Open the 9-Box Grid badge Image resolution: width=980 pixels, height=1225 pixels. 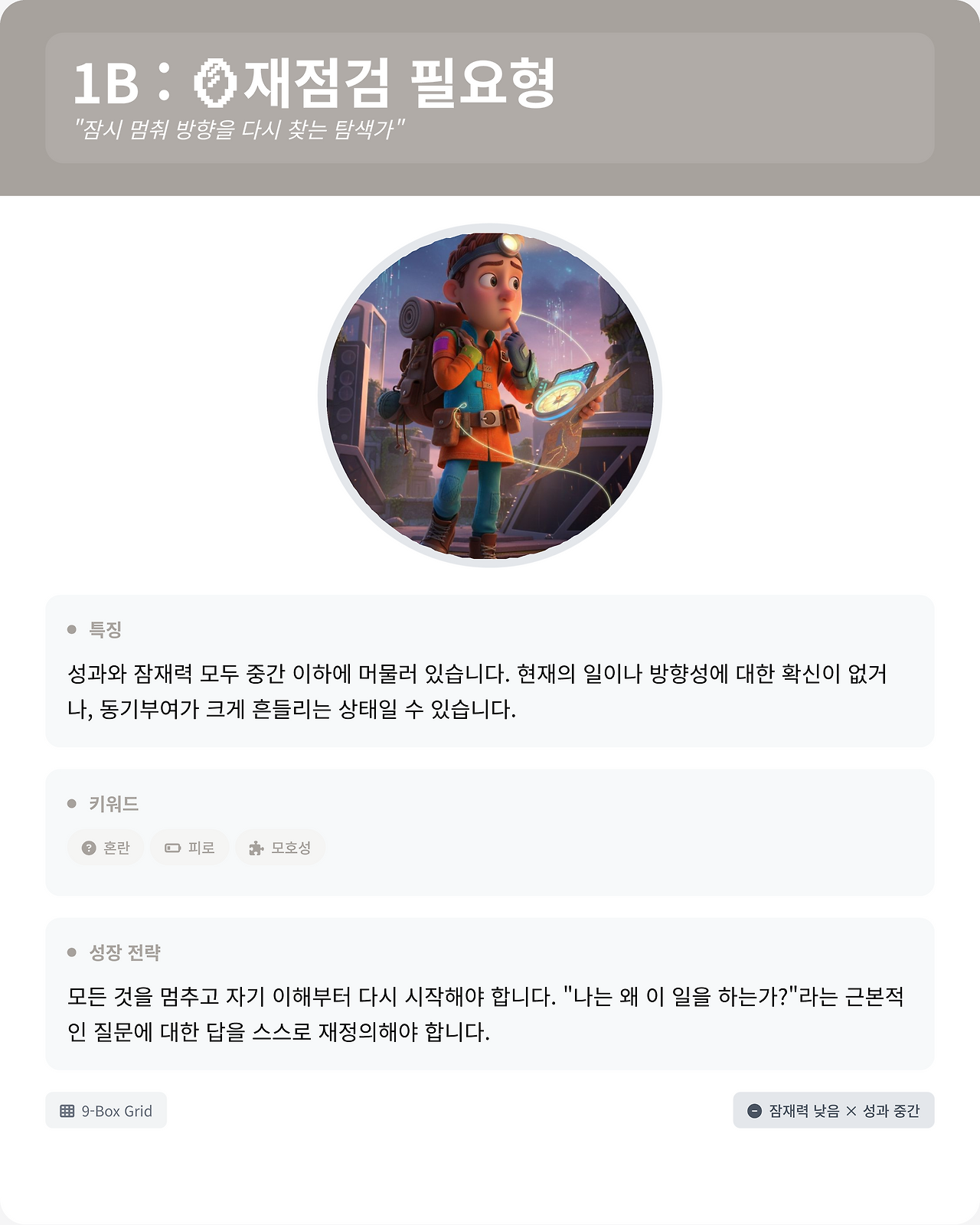click(x=106, y=1111)
